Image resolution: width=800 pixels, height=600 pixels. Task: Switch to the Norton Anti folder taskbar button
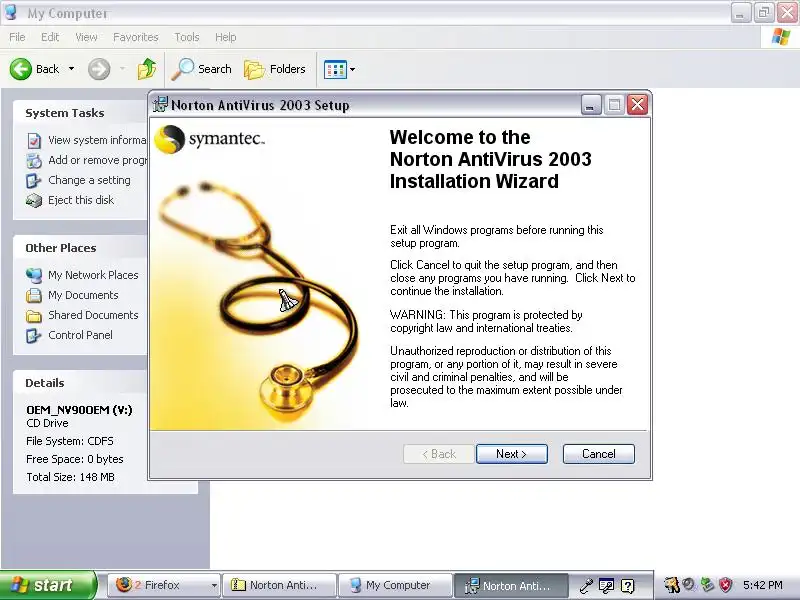280,585
